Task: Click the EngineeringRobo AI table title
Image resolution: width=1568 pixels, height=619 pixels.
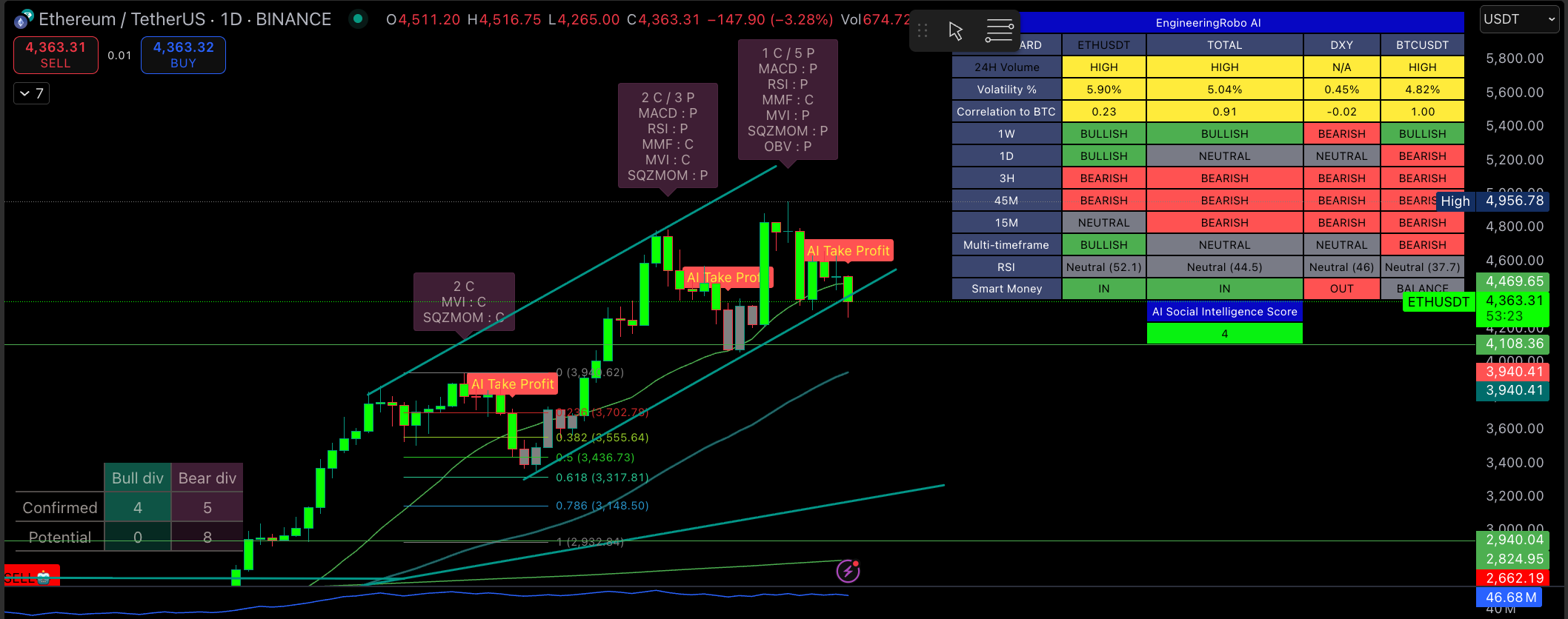Action: click(x=1208, y=23)
